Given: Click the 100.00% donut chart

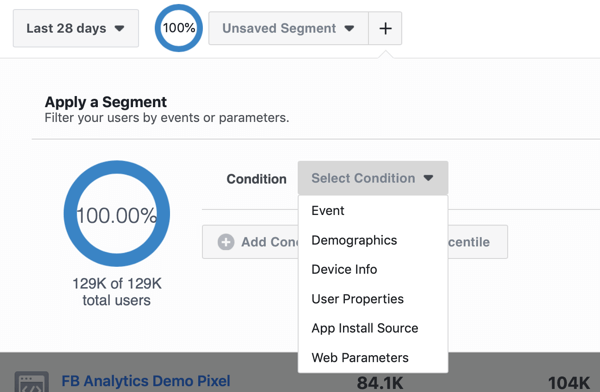Looking at the screenshot, I should click(x=117, y=214).
